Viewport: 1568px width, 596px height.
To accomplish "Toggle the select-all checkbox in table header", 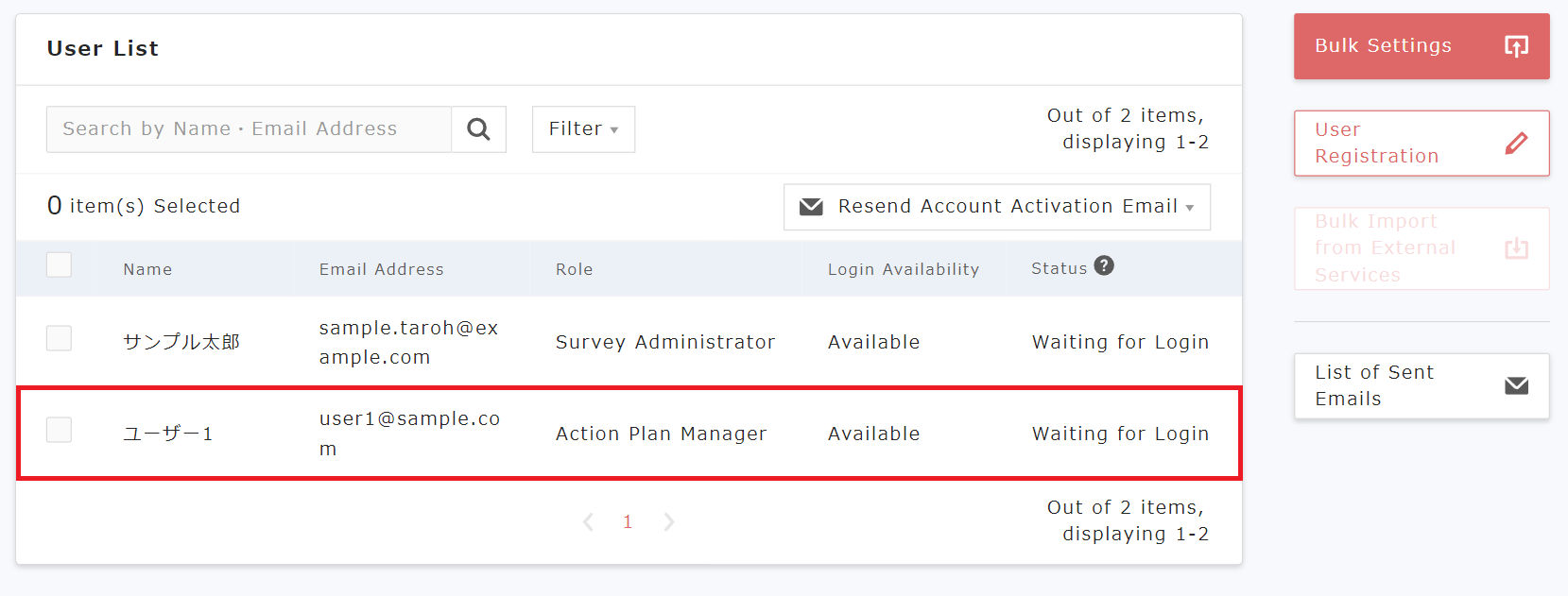I will coord(60,265).
